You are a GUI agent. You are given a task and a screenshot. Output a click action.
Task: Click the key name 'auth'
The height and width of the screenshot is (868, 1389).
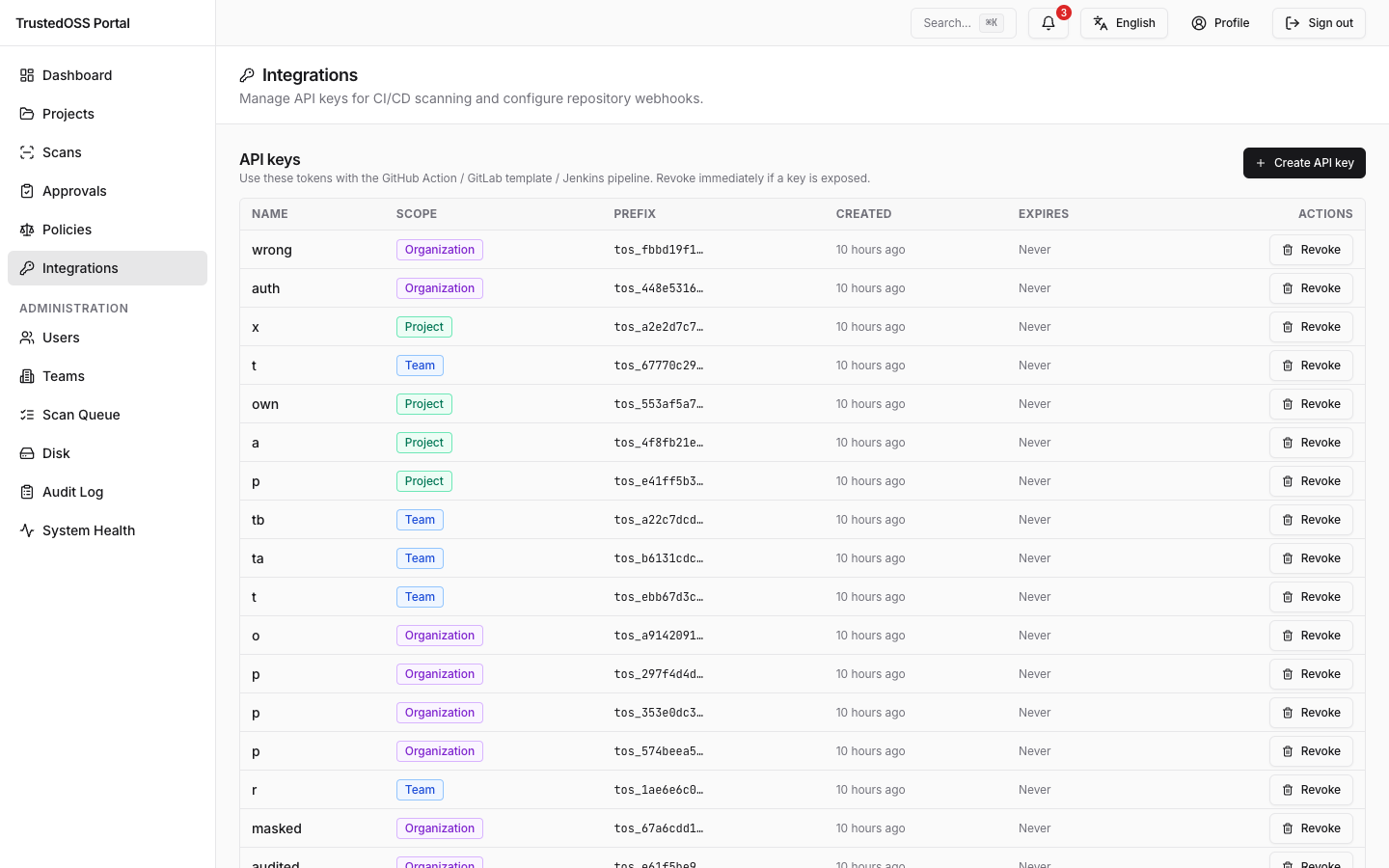point(266,288)
